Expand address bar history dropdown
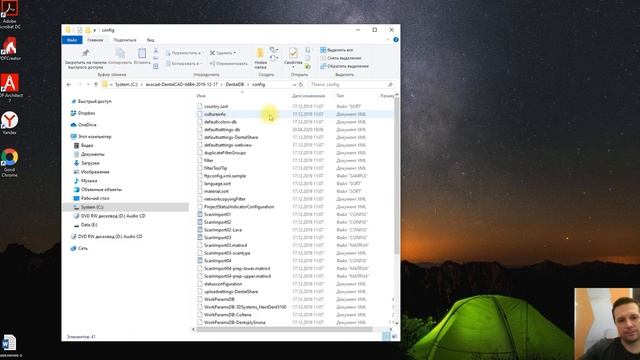Image resolution: width=640 pixels, height=360 pixels. pyautogui.click(x=294, y=84)
